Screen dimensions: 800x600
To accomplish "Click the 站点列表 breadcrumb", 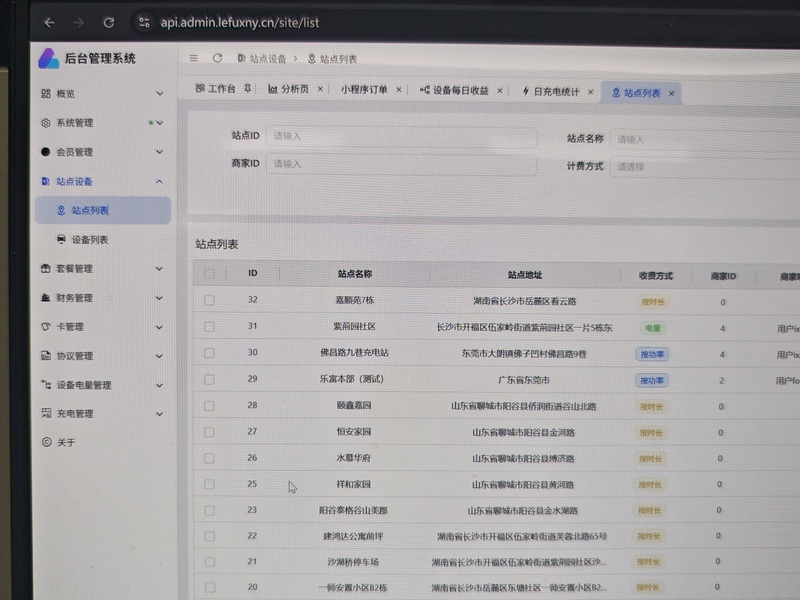I will click(333, 59).
